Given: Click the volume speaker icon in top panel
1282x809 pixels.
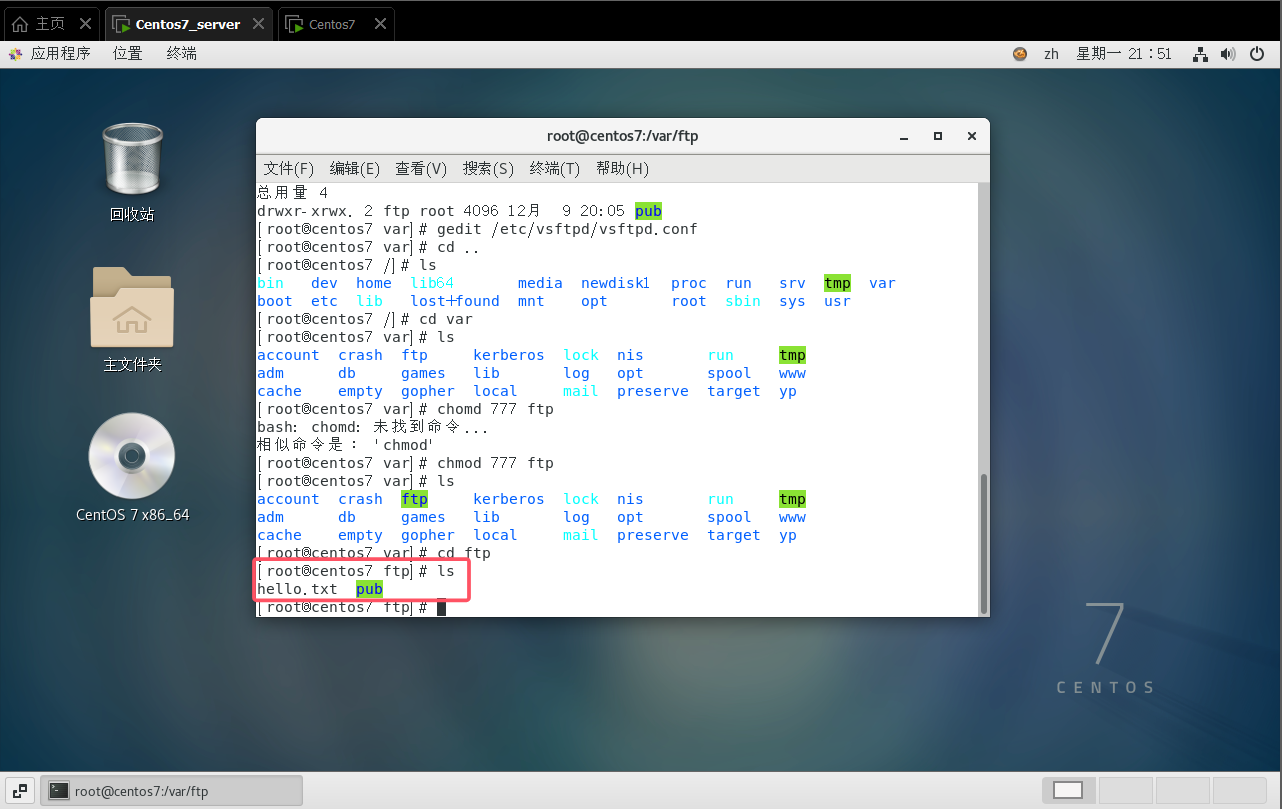Looking at the screenshot, I should click(x=1229, y=54).
